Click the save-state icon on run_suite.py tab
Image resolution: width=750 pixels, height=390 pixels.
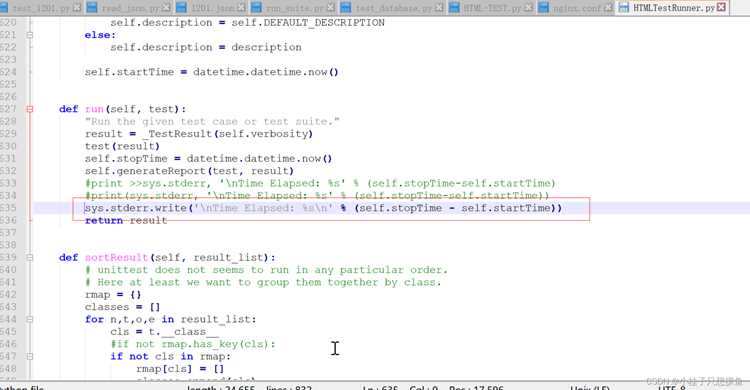pos(257,7)
